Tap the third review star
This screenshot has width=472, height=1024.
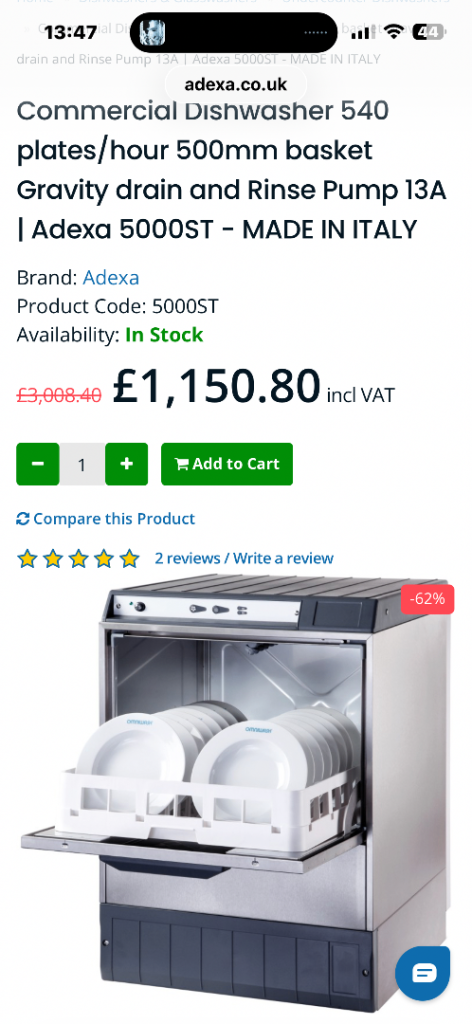[x=78, y=558]
